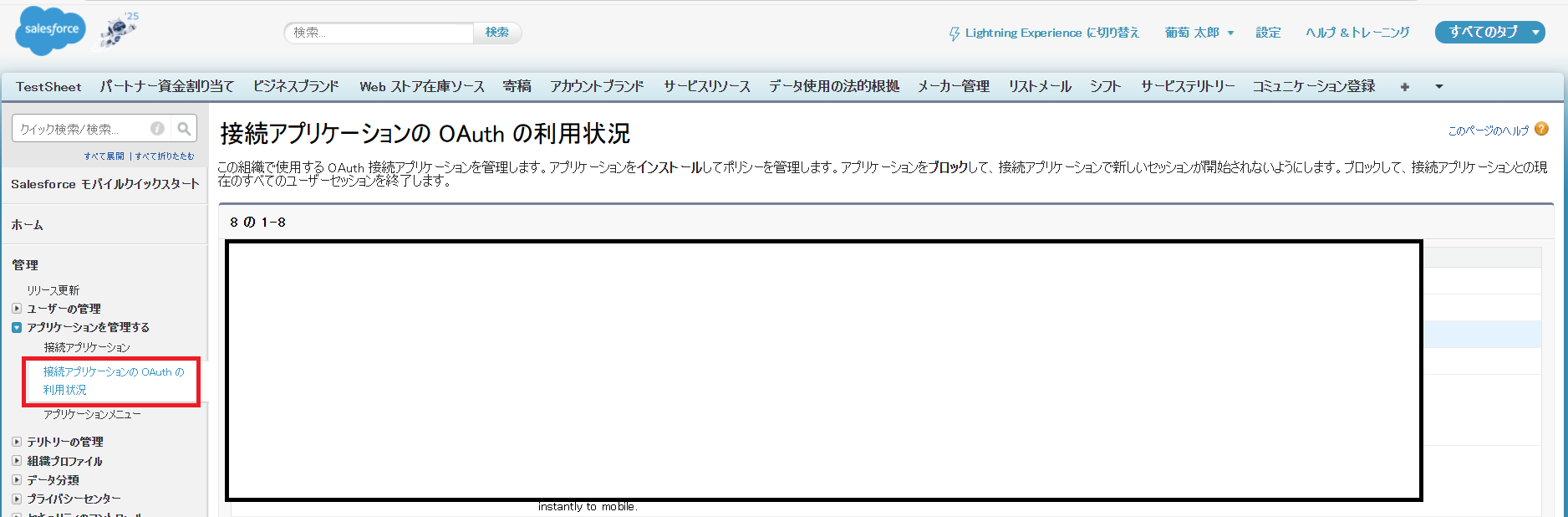Image resolution: width=1568 pixels, height=517 pixels.
Task: Expand the 組織プロファイル tree node
Action: pos(17,461)
